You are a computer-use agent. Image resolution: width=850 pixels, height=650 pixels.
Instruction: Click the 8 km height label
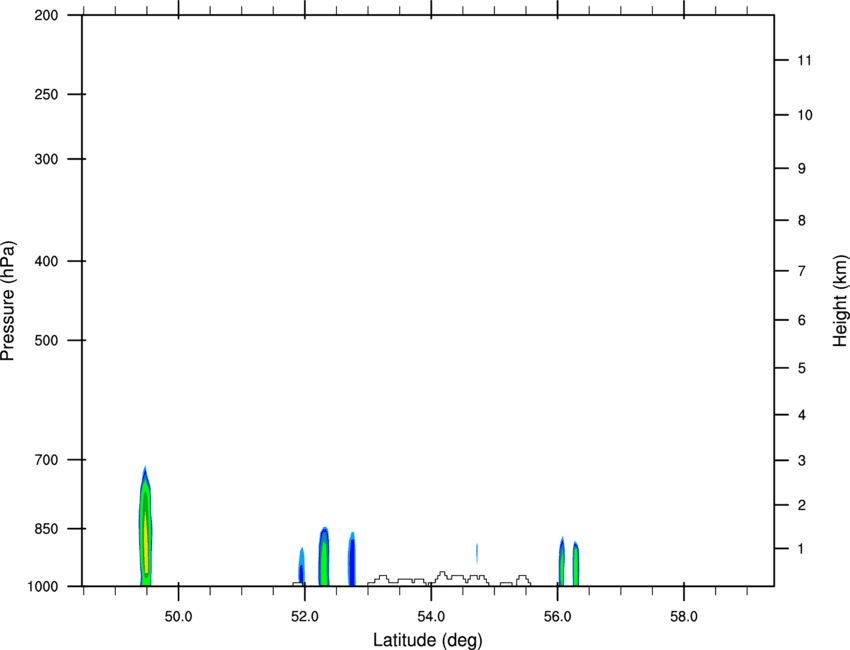click(x=801, y=220)
